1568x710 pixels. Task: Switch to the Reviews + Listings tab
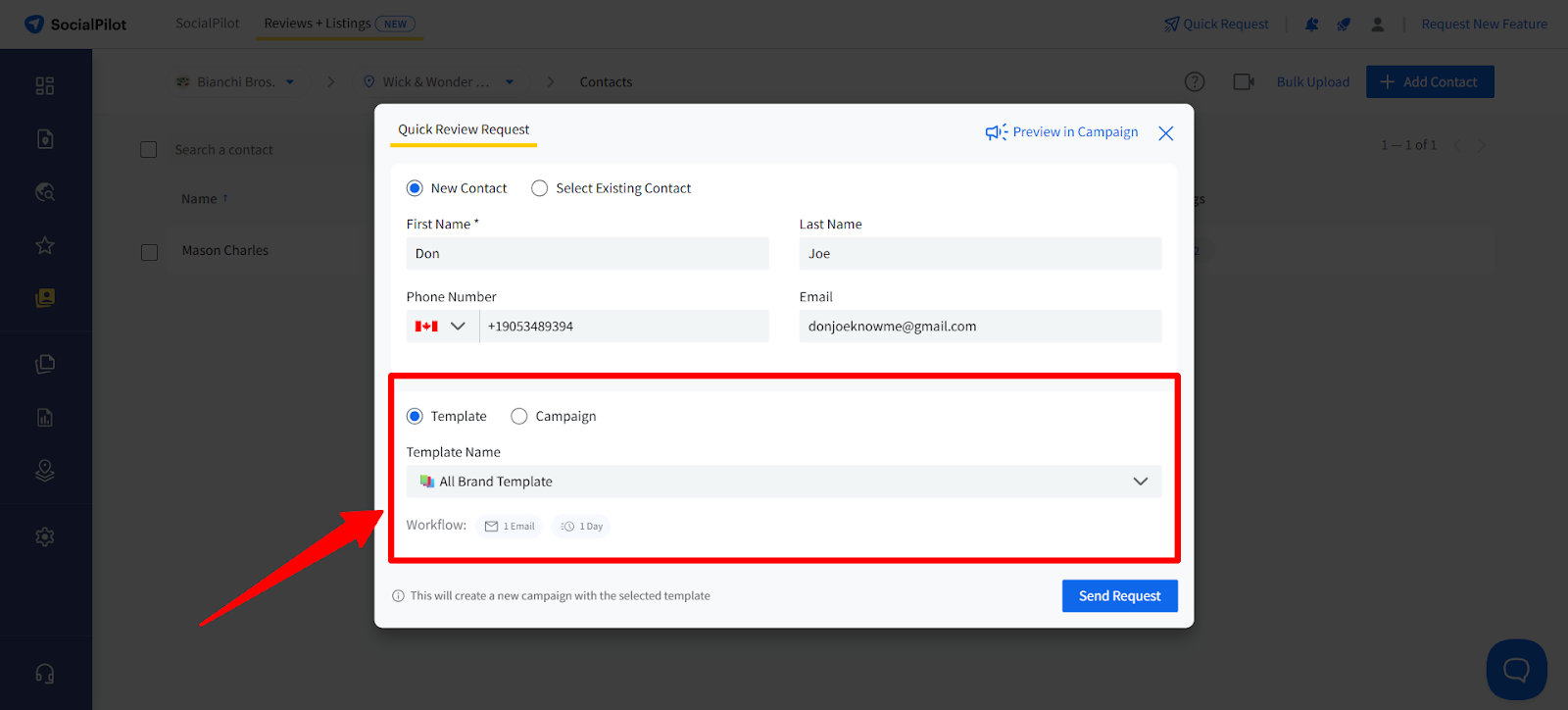click(339, 24)
